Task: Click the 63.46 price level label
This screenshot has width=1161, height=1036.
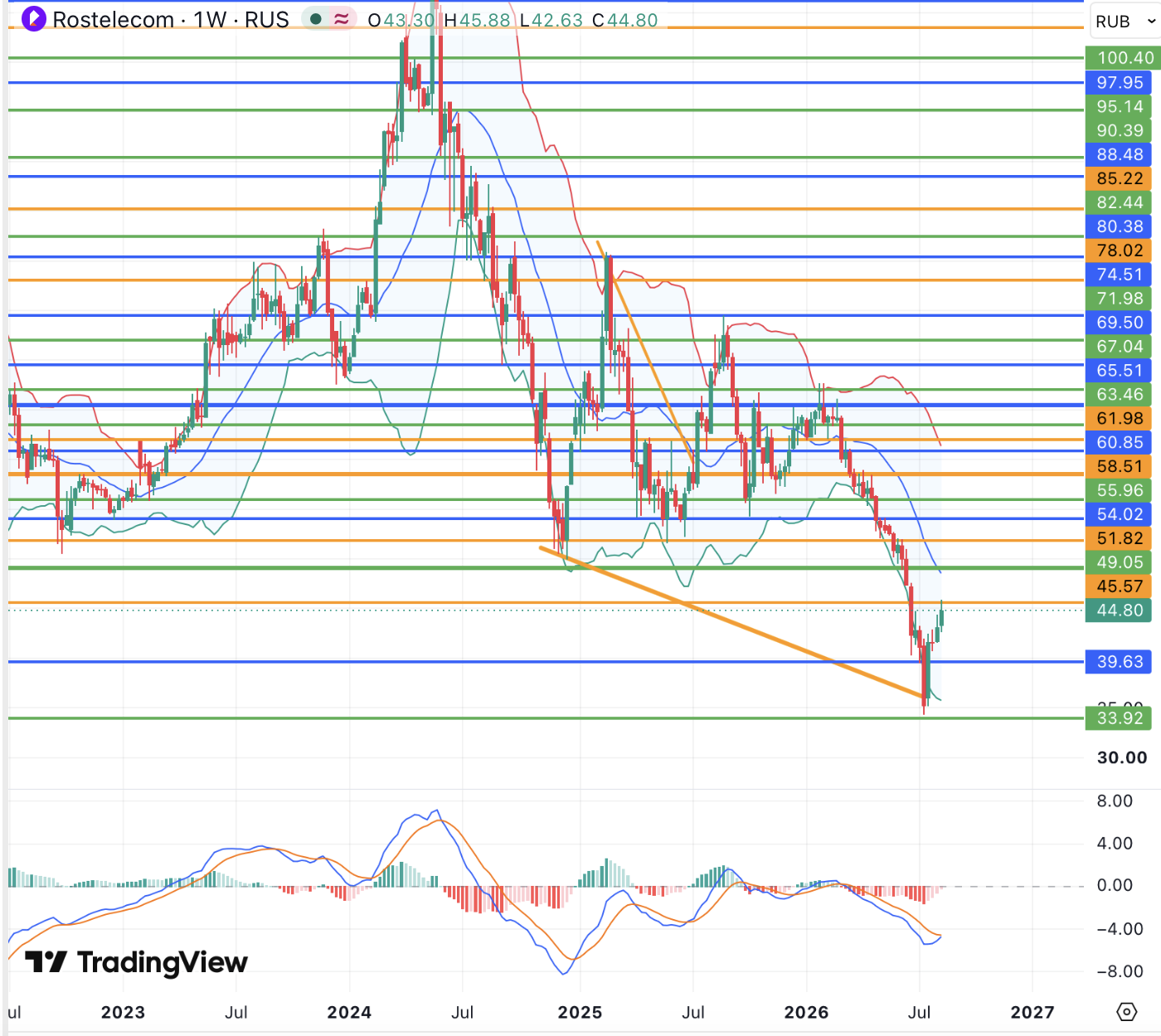Action: [x=1119, y=395]
